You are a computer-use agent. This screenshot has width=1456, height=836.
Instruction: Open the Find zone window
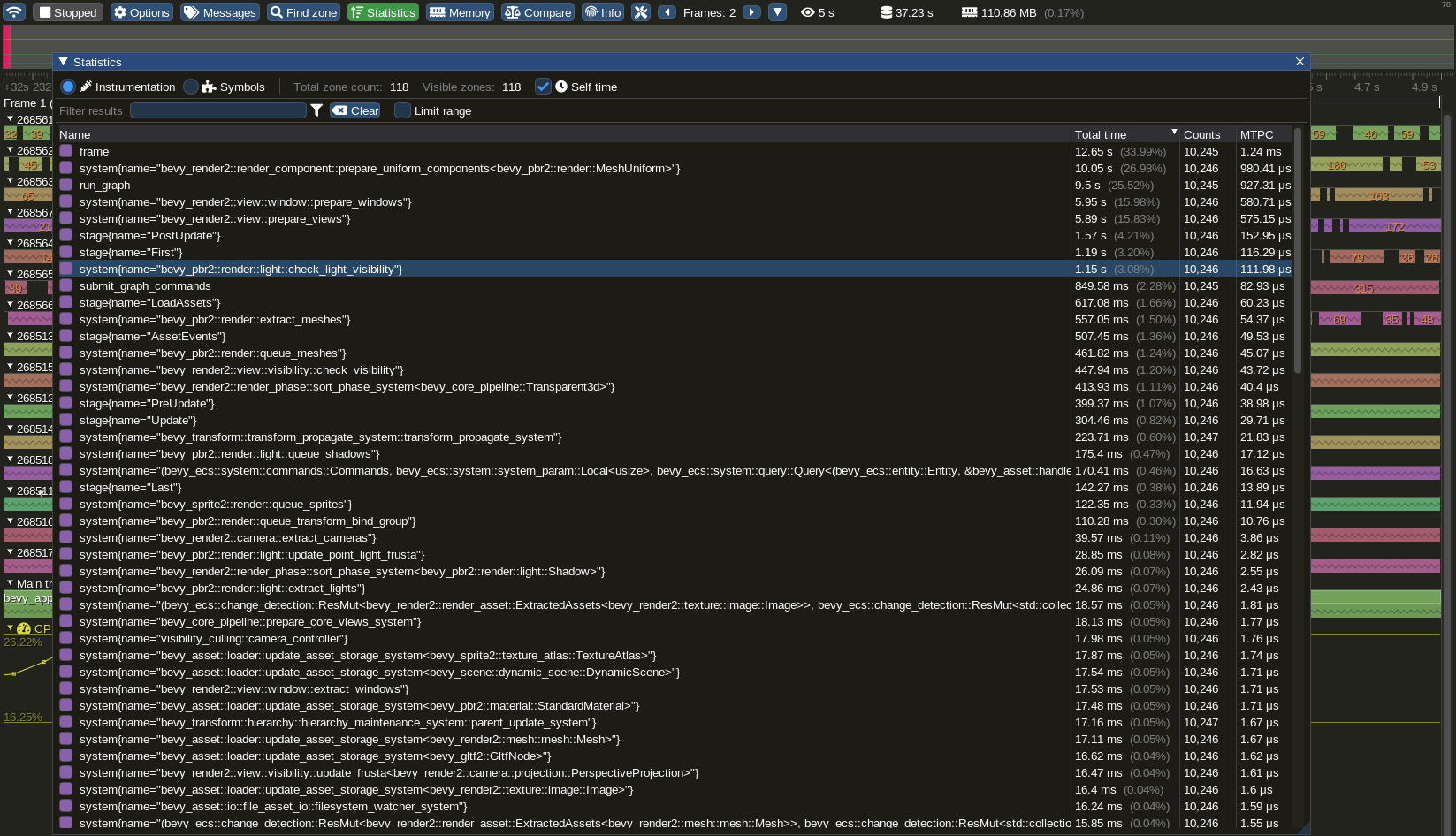click(x=303, y=12)
